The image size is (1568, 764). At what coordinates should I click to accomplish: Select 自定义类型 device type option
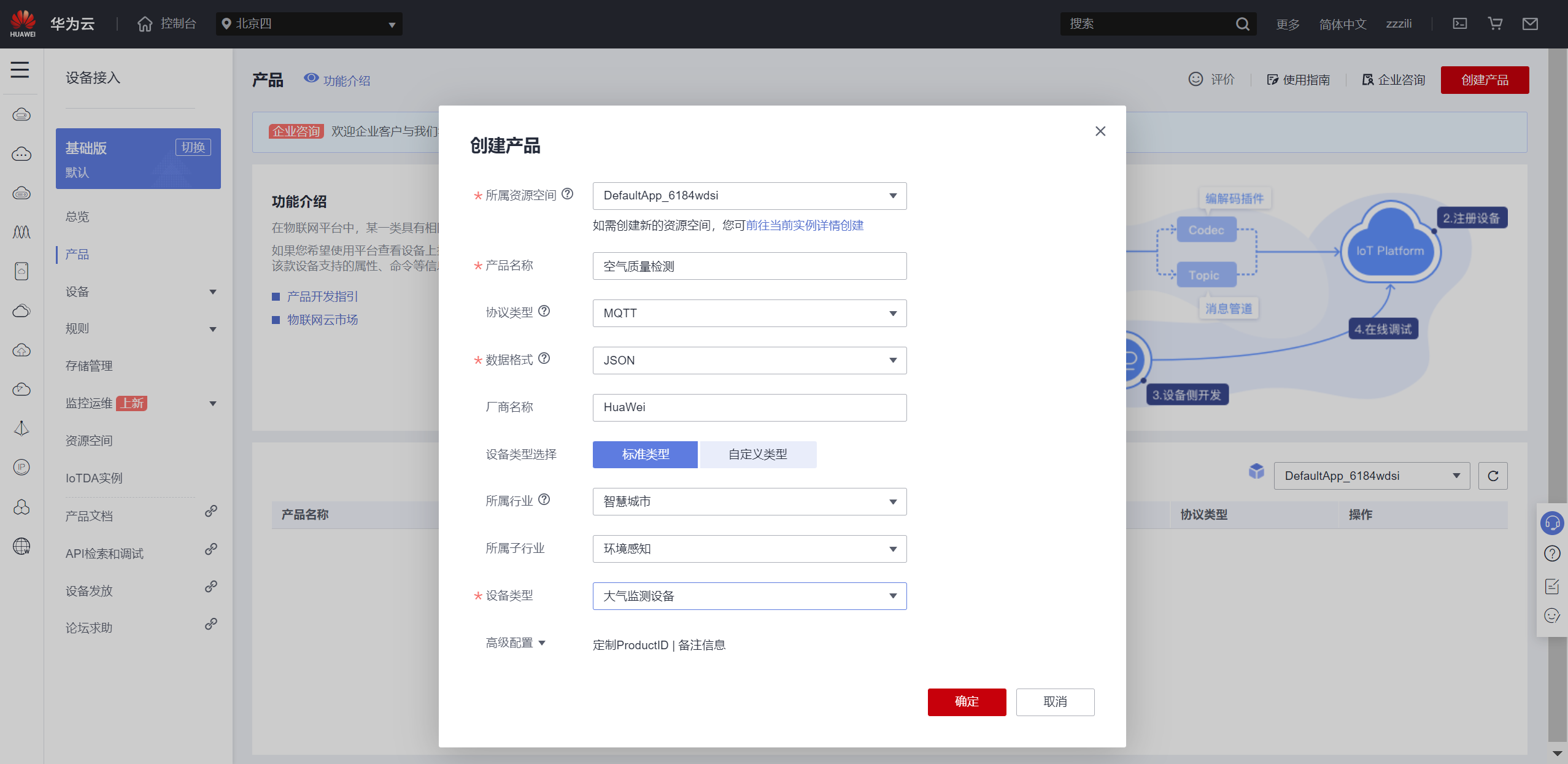point(758,454)
